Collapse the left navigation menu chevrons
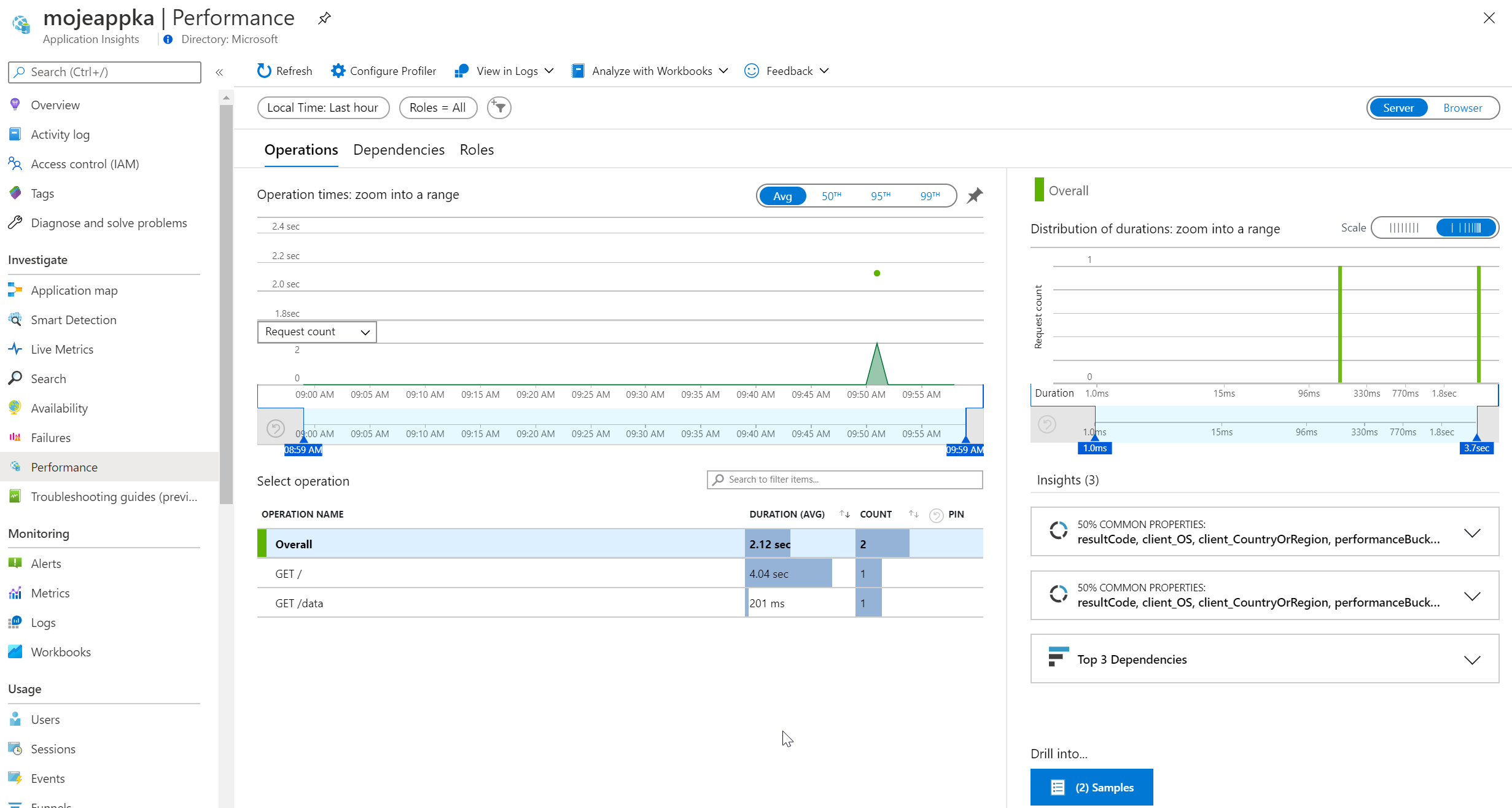Image resolution: width=1512 pixels, height=808 pixels. point(219,72)
